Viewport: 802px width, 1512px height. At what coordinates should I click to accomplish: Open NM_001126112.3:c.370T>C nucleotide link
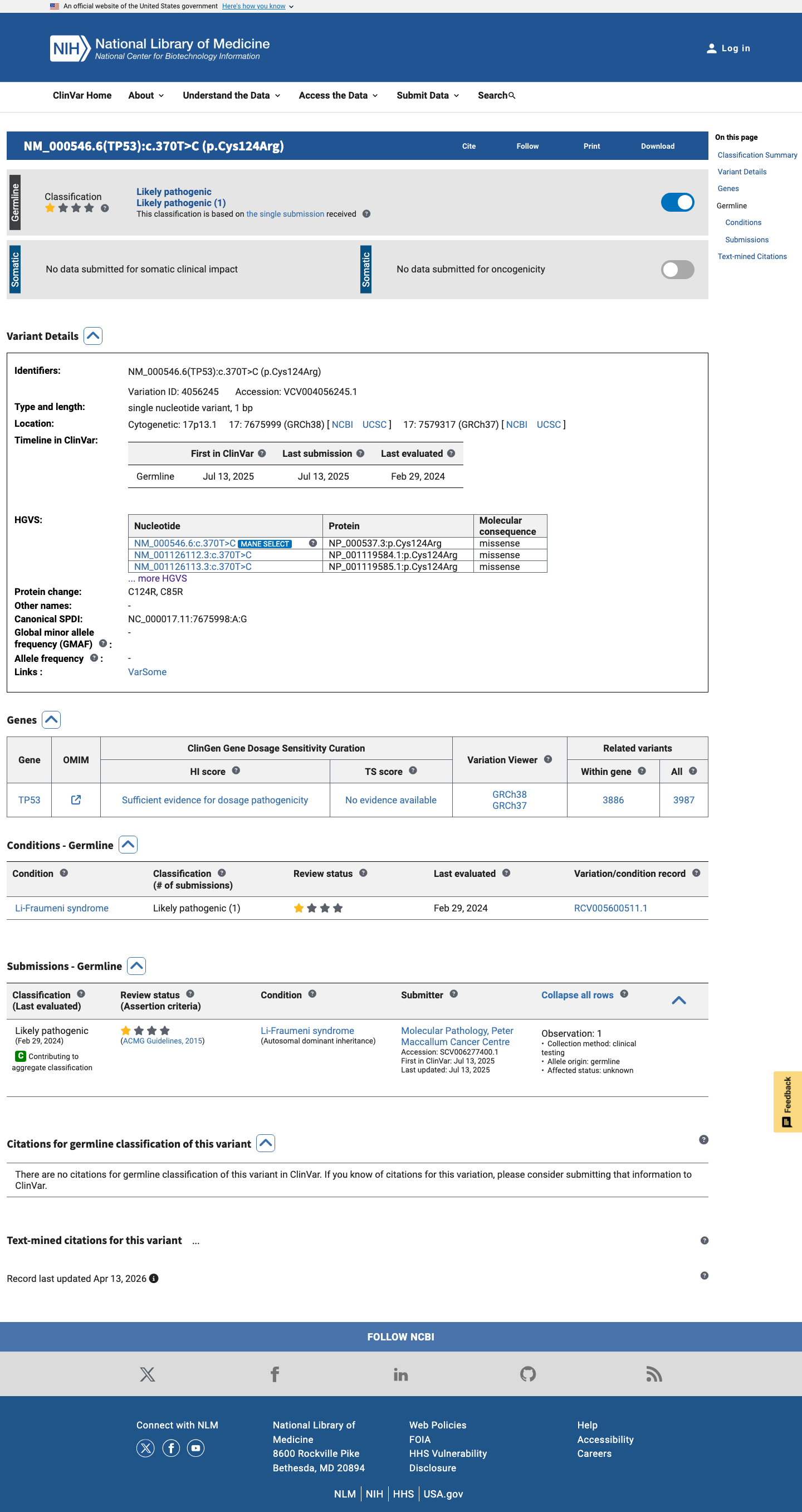click(x=193, y=555)
